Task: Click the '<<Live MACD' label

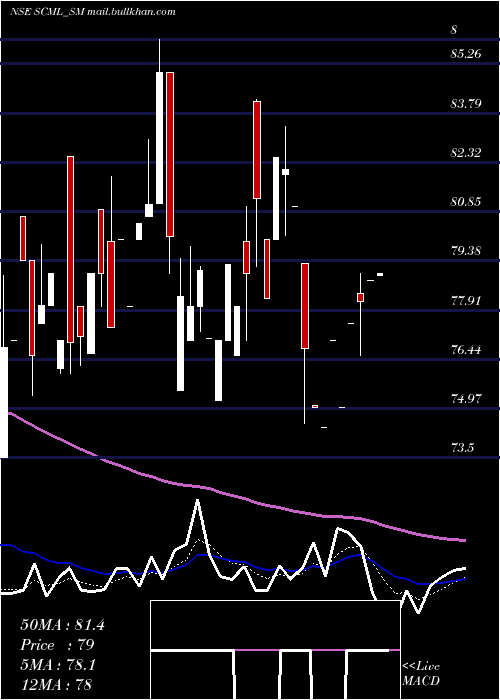Action: tap(421, 673)
